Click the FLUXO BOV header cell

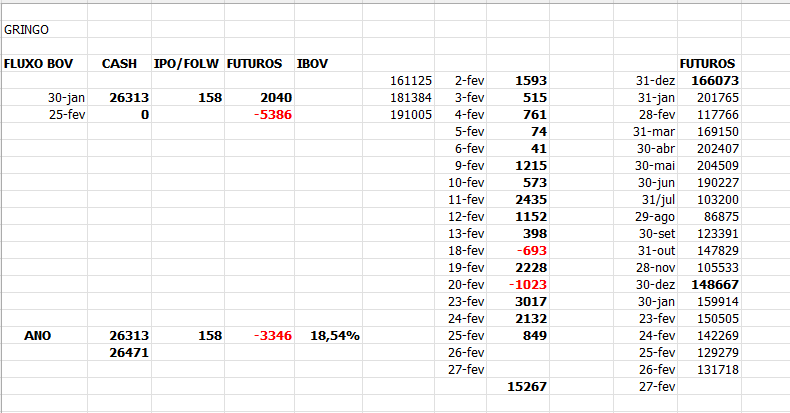coord(44,63)
